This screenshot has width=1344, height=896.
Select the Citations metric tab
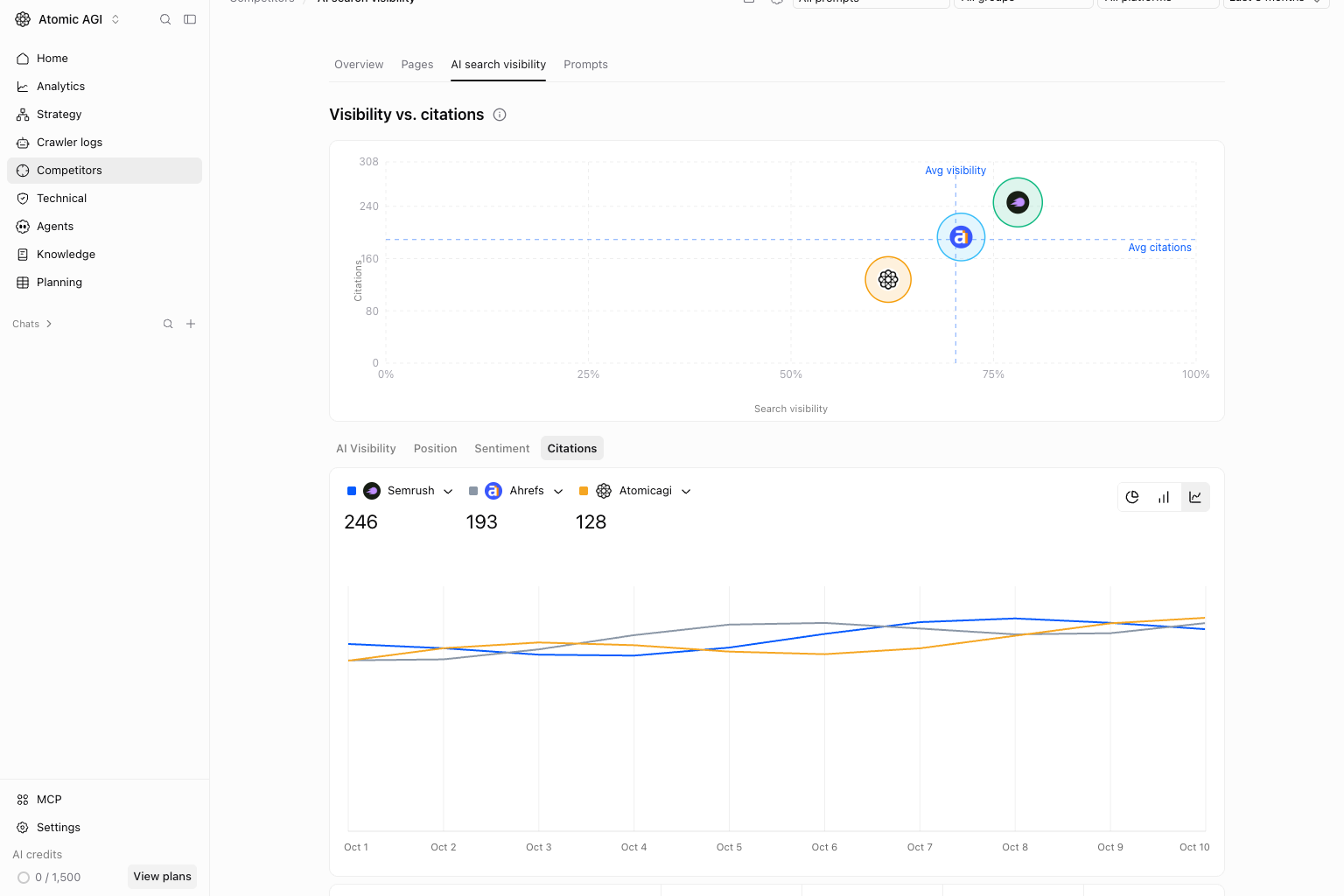[572, 449]
